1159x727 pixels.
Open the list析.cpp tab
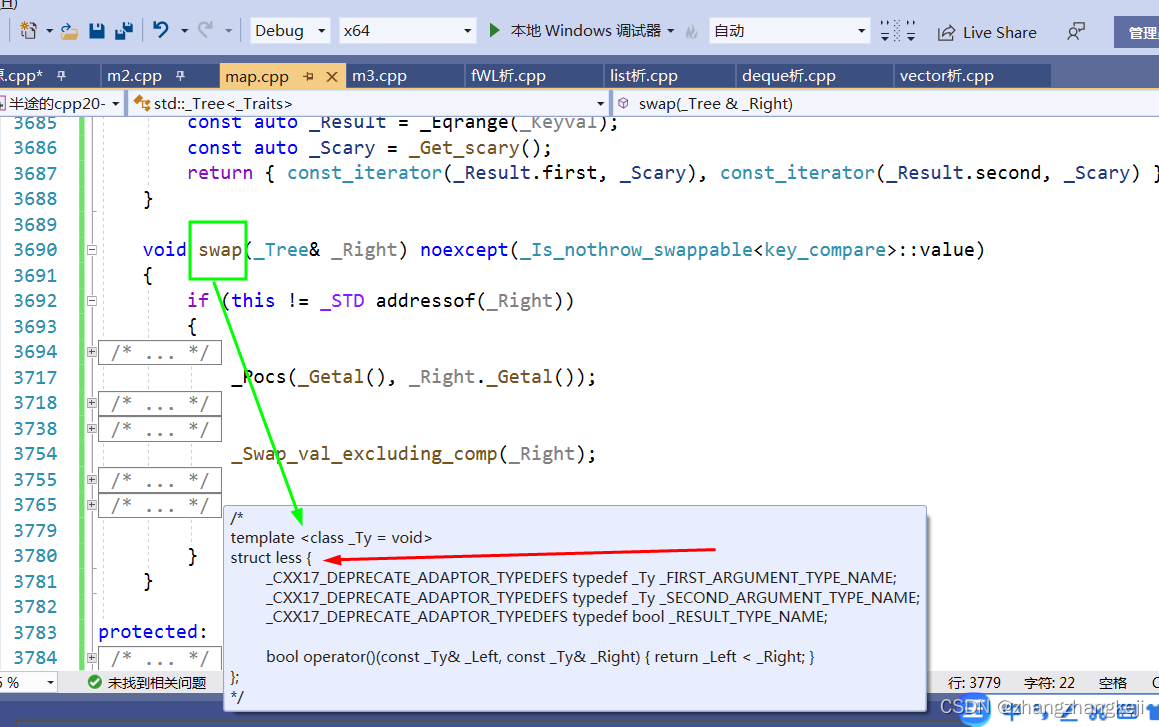point(644,76)
